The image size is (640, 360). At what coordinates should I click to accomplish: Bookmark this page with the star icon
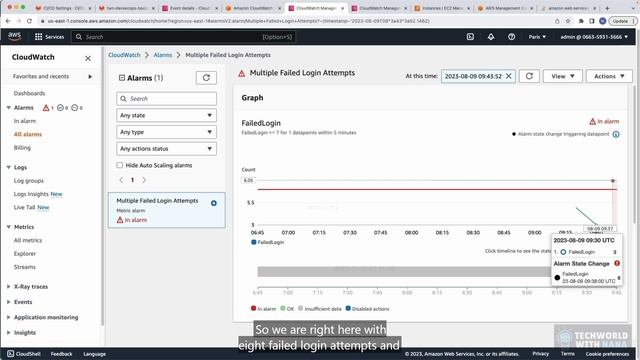[568, 21]
